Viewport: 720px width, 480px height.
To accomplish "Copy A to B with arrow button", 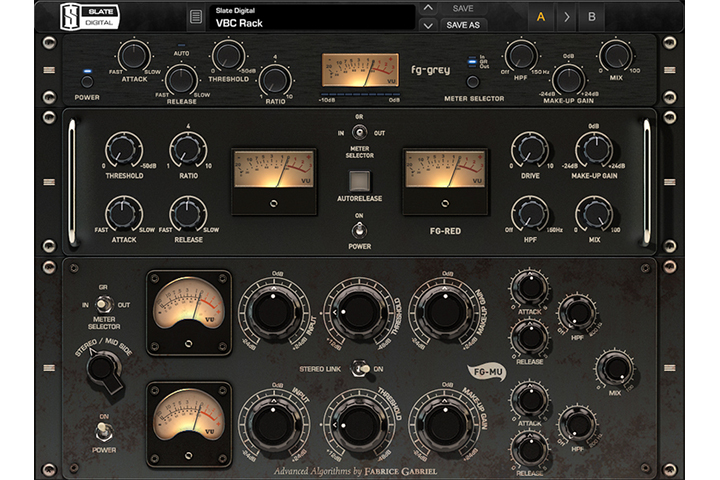I will click(567, 17).
